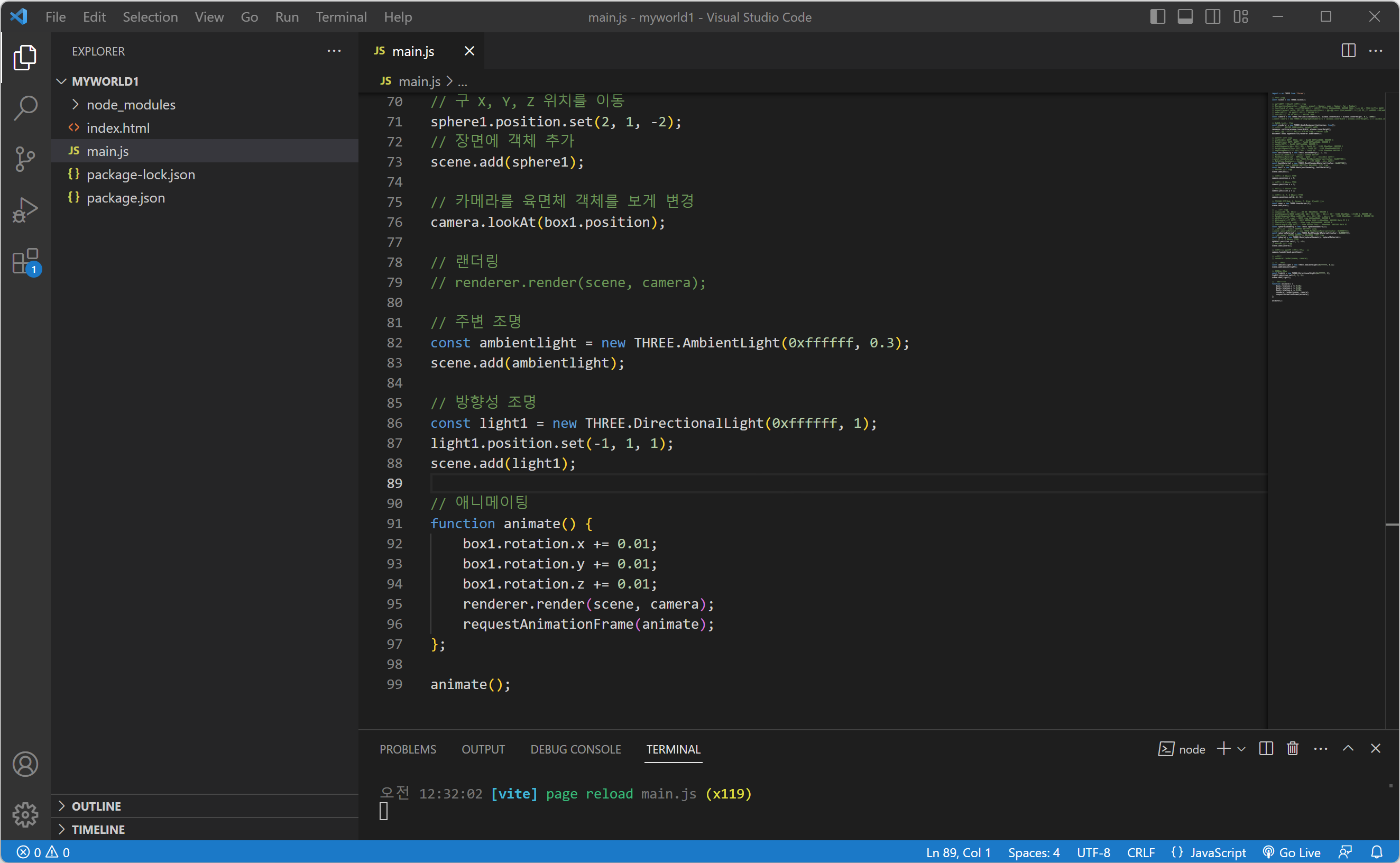Kill terminal with the trash icon
The width and height of the screenshot is (1400, 863).
[x=1293, y=749]
